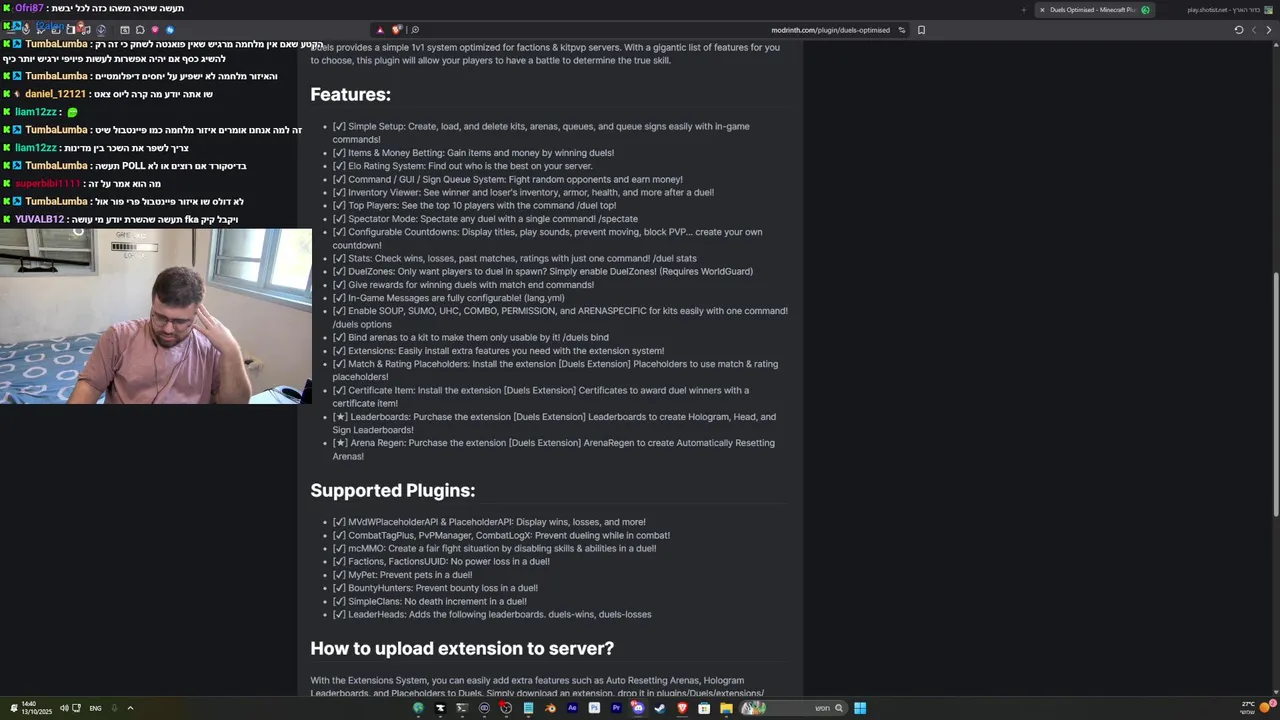This screenshot has width=1280, height=720.
Task: Open File Explorer from the taskbar
Action: 726,708
